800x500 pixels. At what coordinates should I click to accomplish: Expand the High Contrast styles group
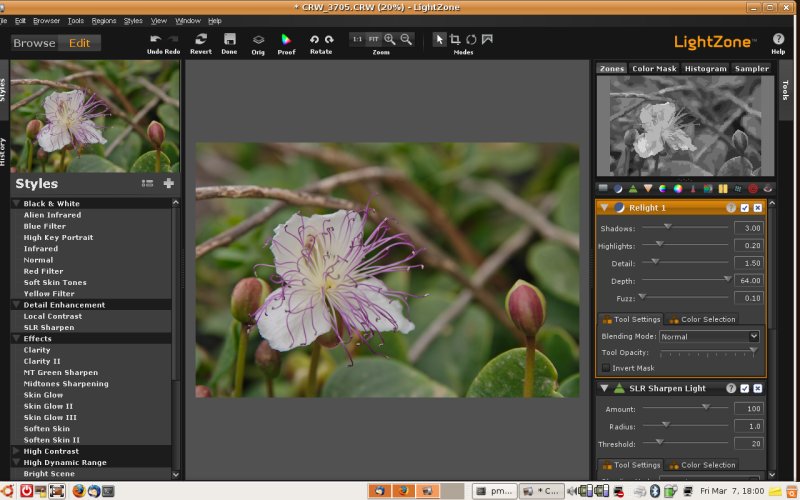click(x=16, y=451)
